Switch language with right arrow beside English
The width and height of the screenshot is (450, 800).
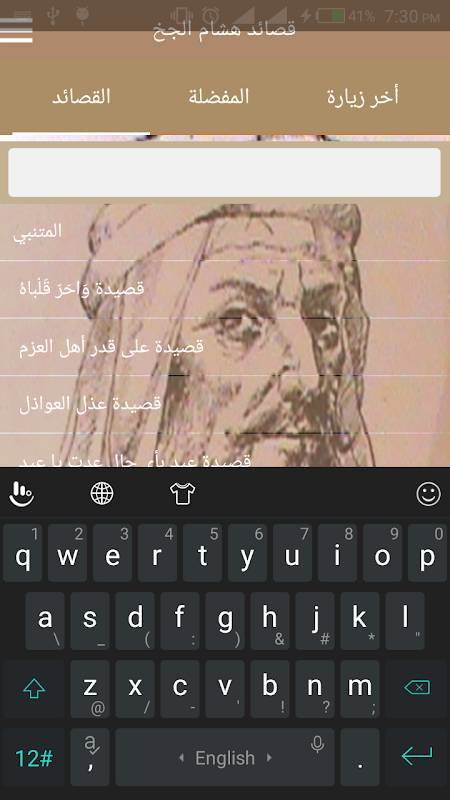point(269,758)
